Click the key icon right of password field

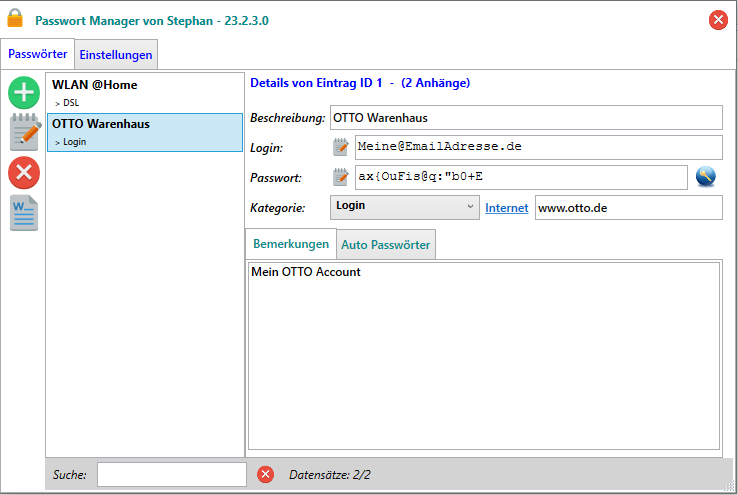tap(706, 177)
